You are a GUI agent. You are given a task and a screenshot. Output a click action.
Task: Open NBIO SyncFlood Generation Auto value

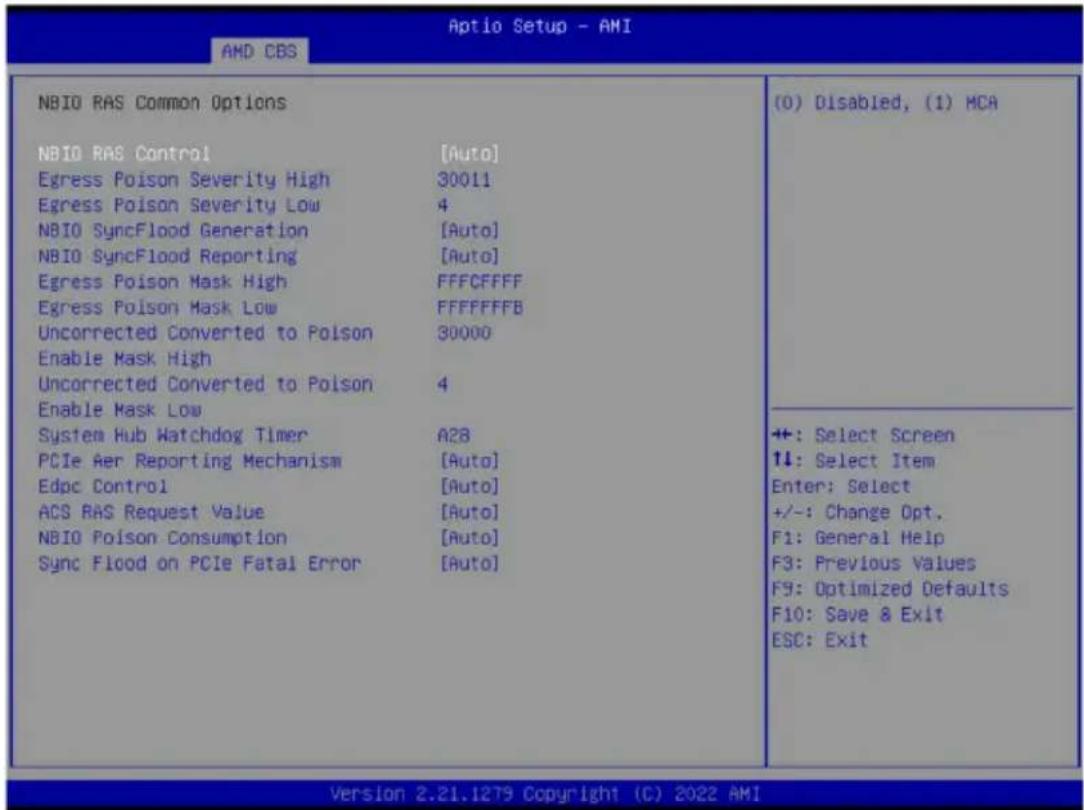pyautogui.click(x=469, y=230)
